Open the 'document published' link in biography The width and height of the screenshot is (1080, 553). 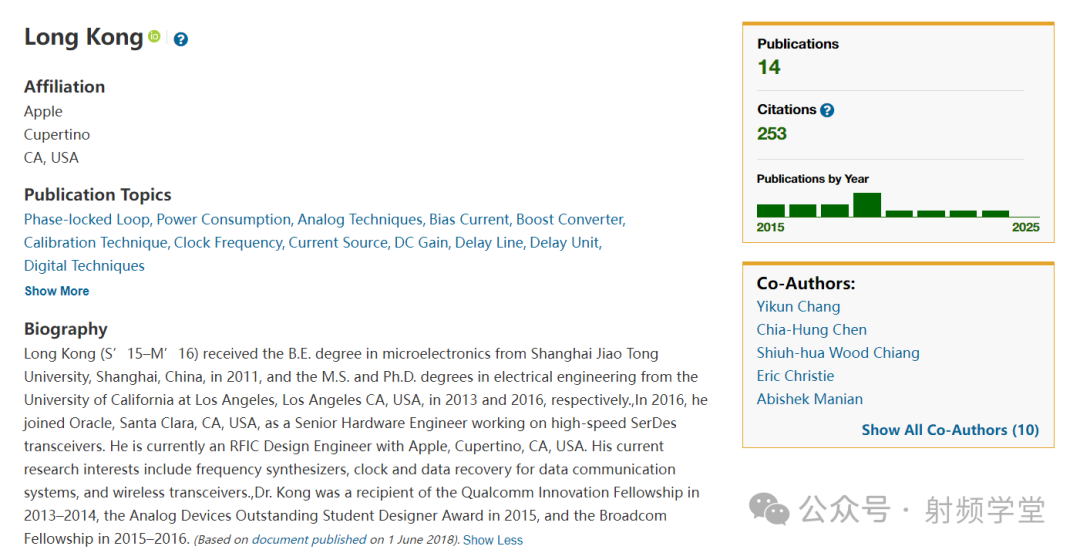tap(309, 540)
